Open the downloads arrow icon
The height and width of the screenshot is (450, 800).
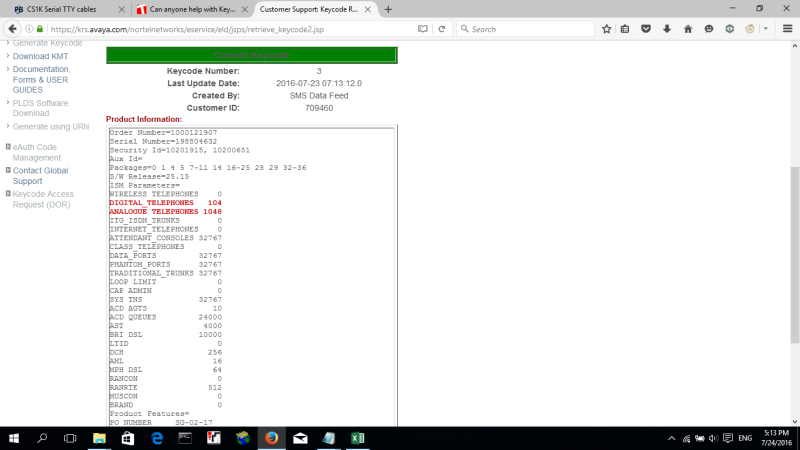[x=667, y=29]
